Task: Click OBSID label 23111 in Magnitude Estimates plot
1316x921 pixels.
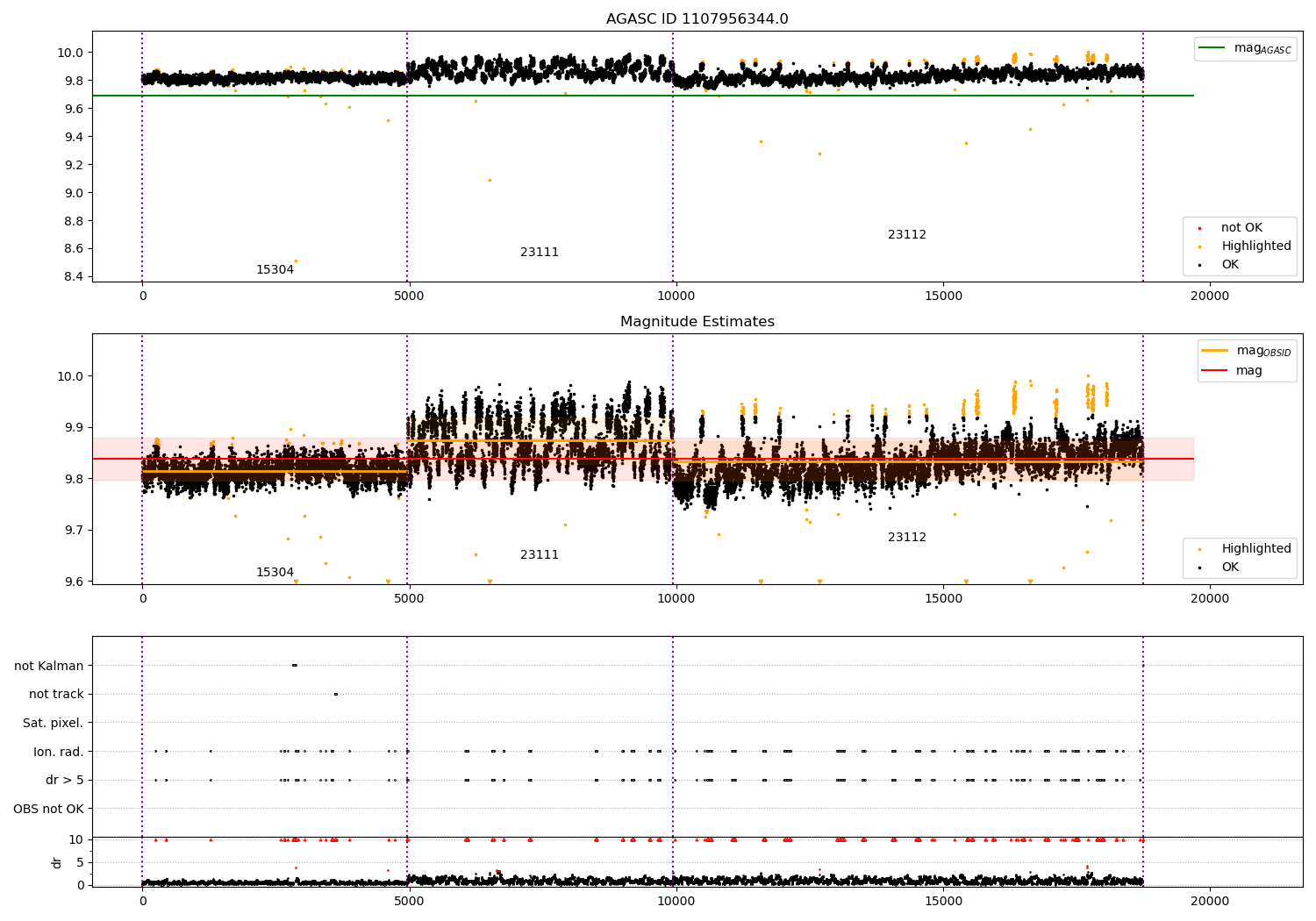Action: point(540,555)
